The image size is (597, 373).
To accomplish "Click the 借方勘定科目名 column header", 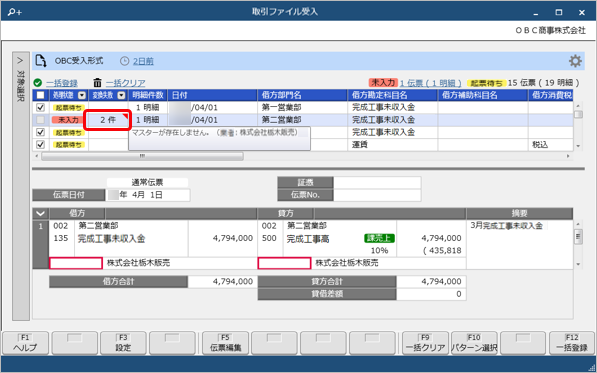I will (392, 95).
